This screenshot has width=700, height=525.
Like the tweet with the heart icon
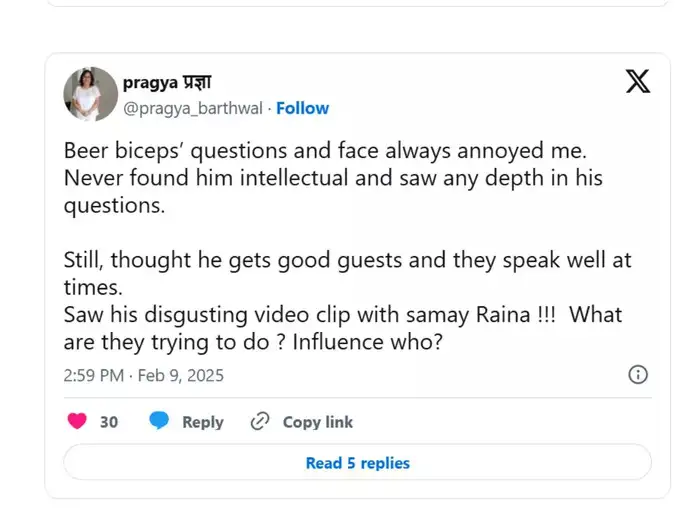click(x=77, y=422)
